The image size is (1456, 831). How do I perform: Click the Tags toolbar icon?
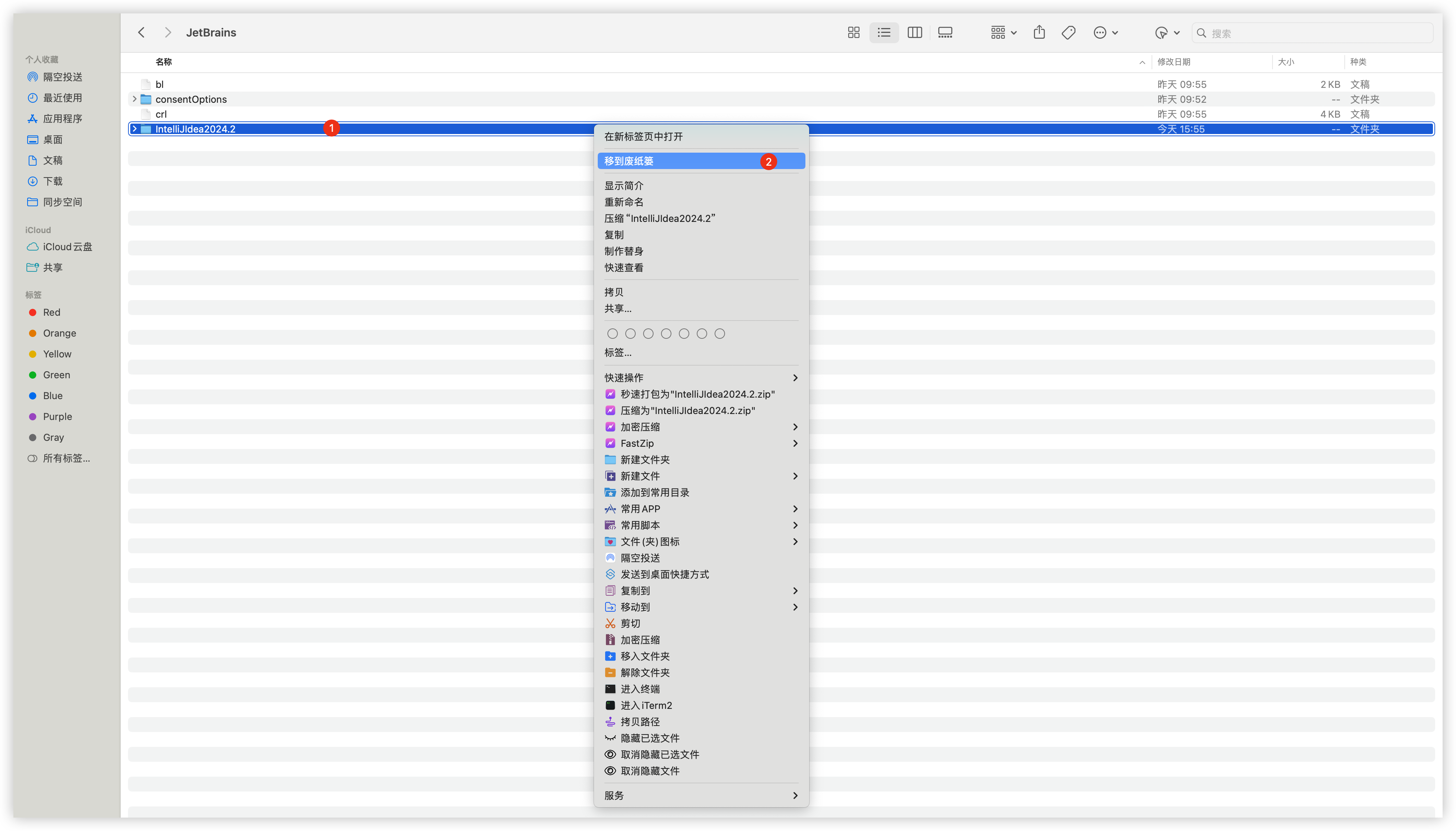[x=1069, y=32]
